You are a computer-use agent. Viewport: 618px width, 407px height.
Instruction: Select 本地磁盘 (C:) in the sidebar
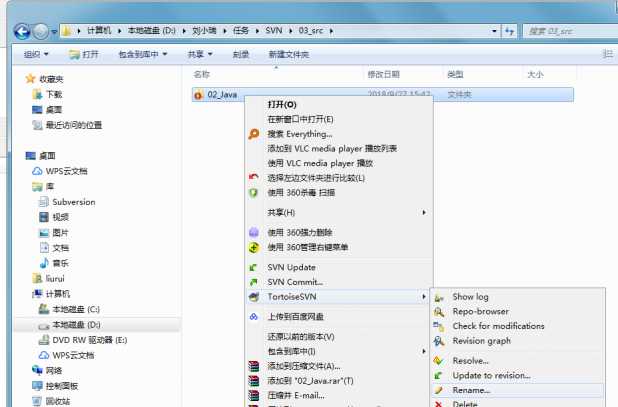(76, 309)
